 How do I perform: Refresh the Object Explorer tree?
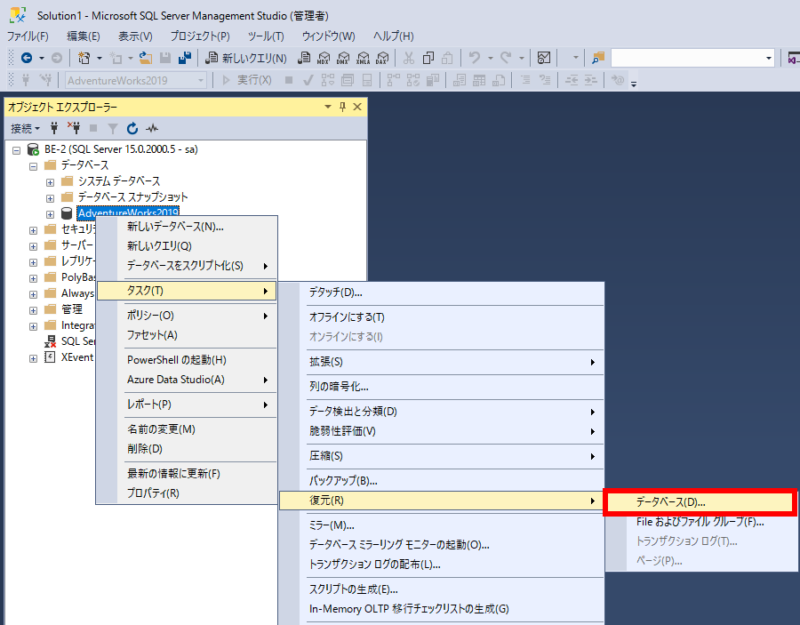click(133, 127)
